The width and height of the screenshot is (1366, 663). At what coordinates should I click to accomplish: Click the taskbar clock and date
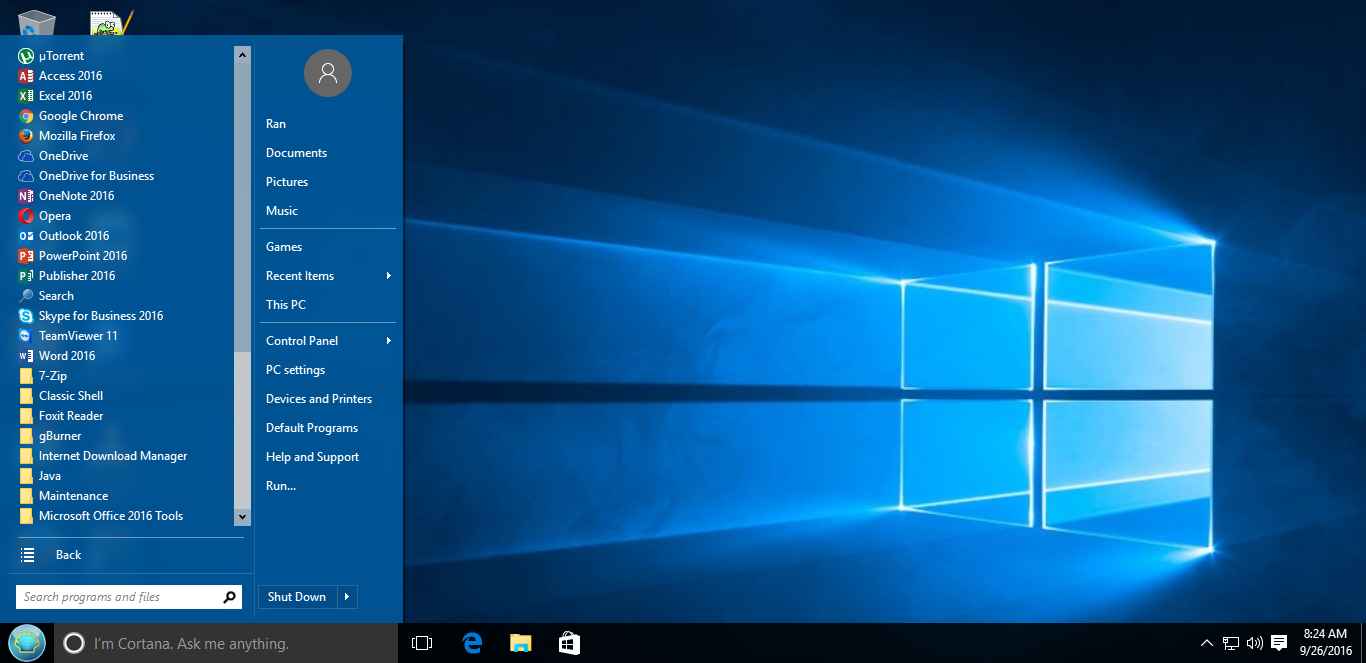click(x=1325, y=643)
